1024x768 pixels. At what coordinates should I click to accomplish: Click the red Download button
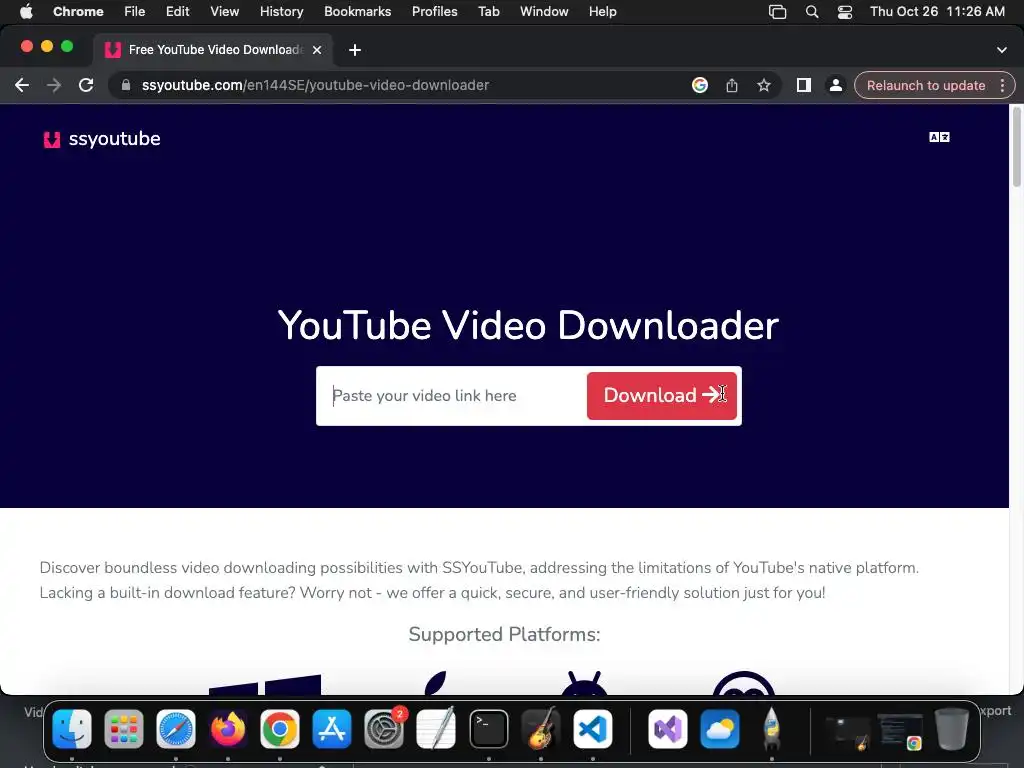click(662, 396)
